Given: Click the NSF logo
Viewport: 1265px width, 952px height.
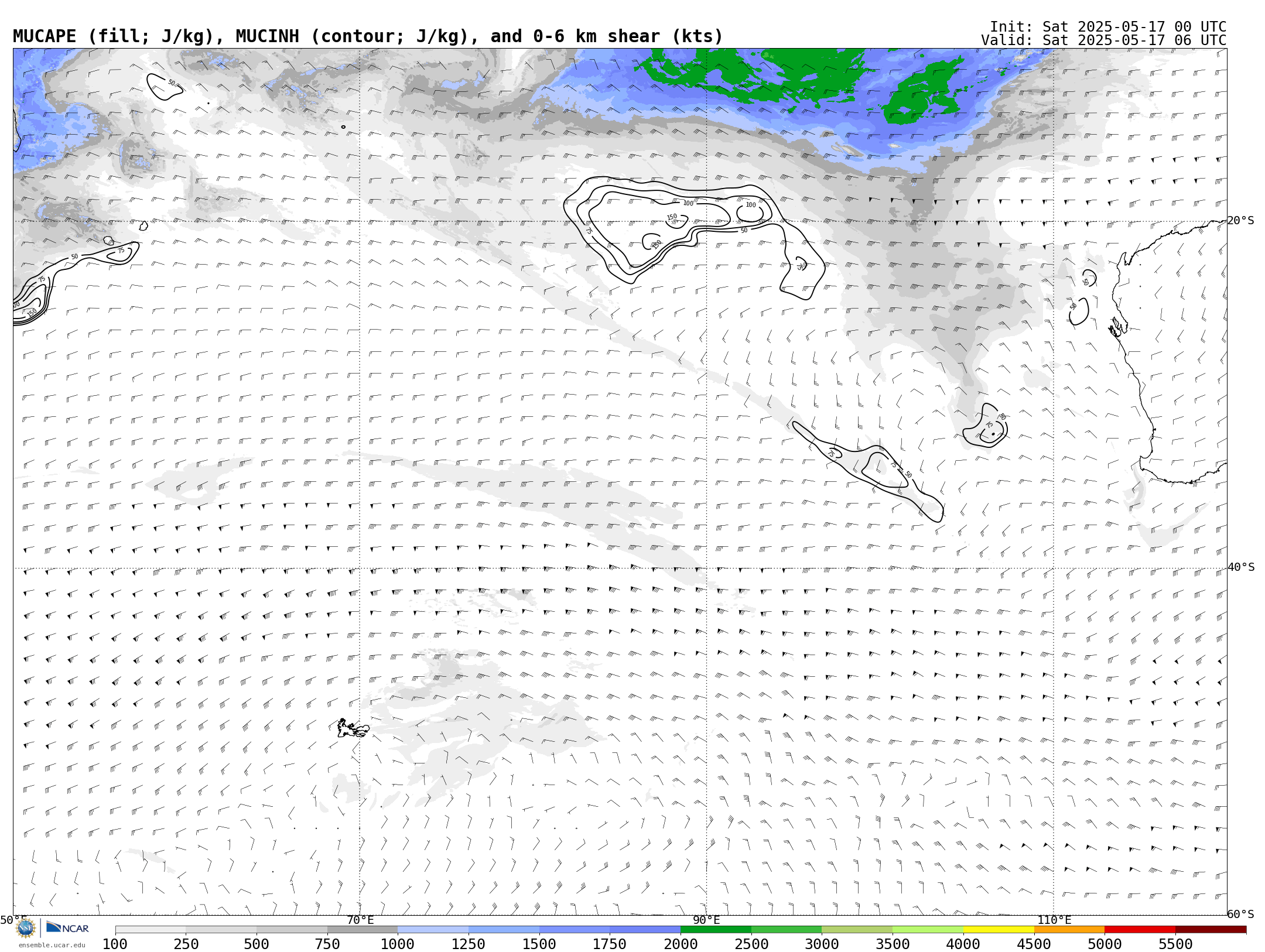Looking at the screenshot, I should coord(26,929).
